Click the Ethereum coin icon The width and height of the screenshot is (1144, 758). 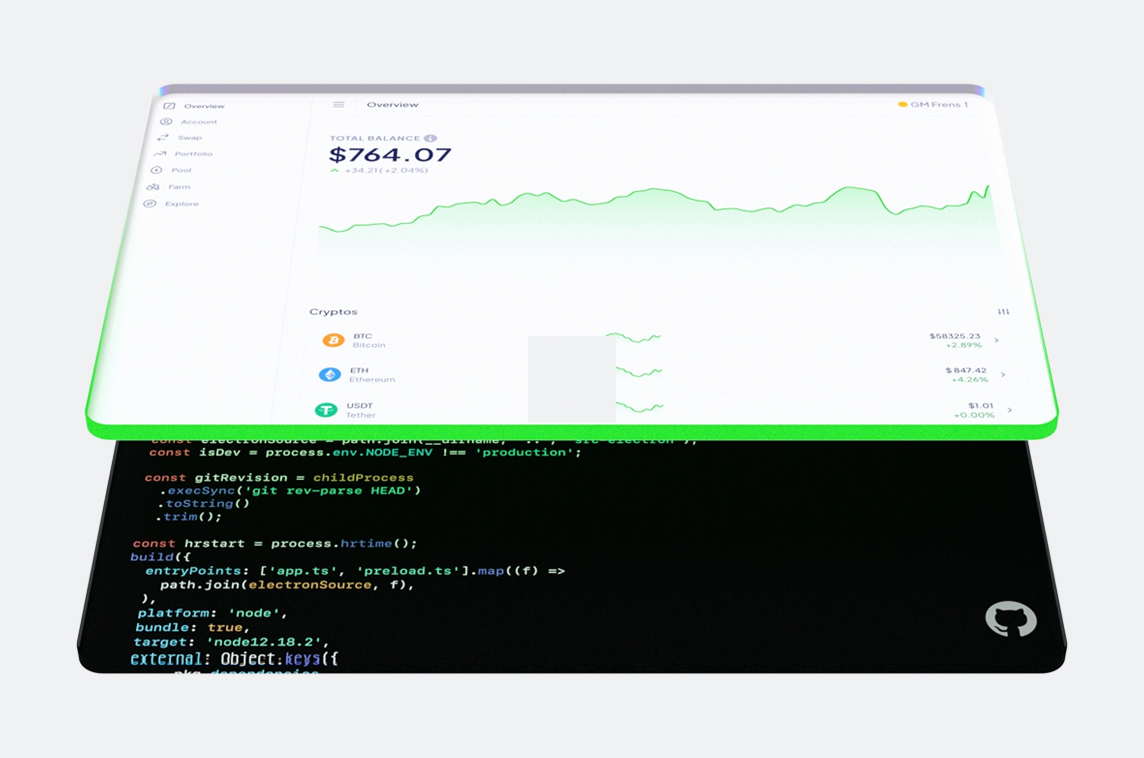coord(330,374)
